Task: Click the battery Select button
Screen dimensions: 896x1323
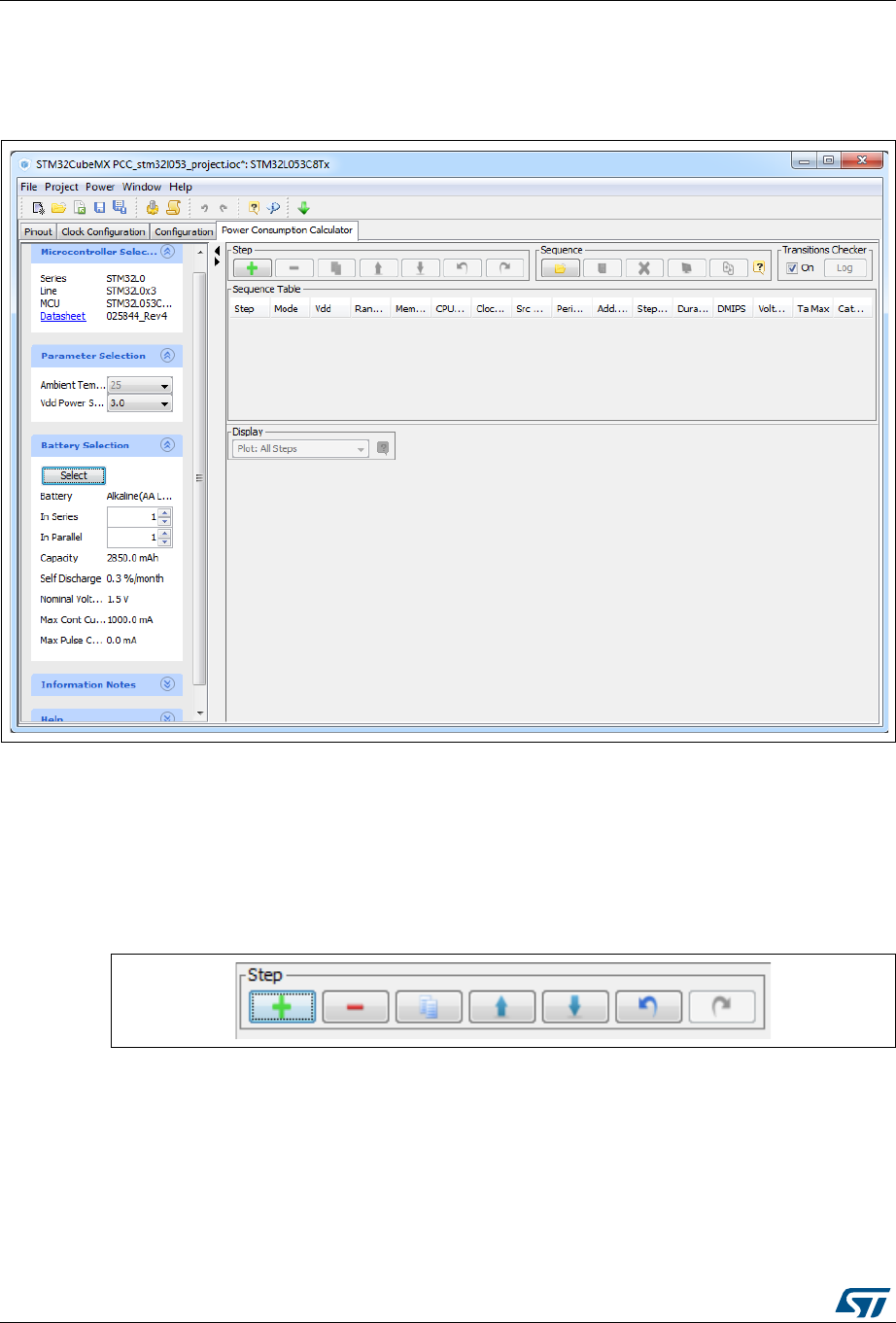Action: pyautogui.click(x=74, y=475)
